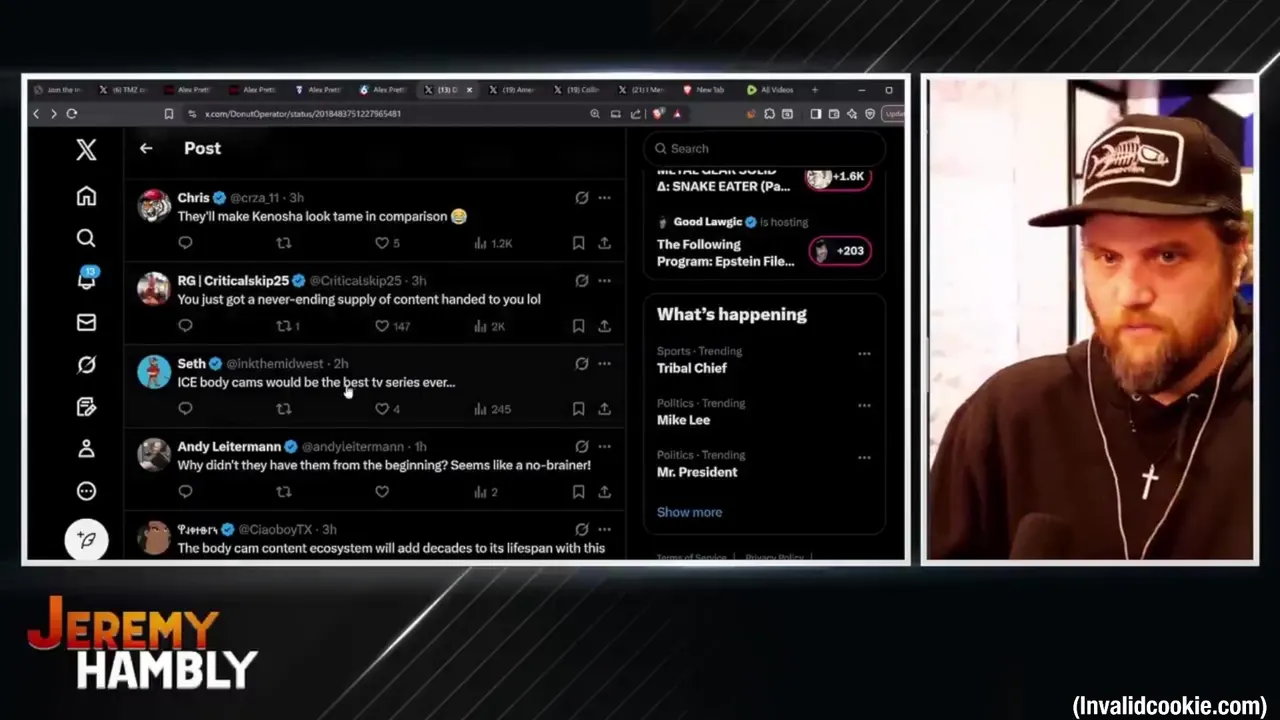Image resolution: width=1280 pixels, height=720 pixels.
Task: Click the back arrow next to Post
Action: (146, 148)
